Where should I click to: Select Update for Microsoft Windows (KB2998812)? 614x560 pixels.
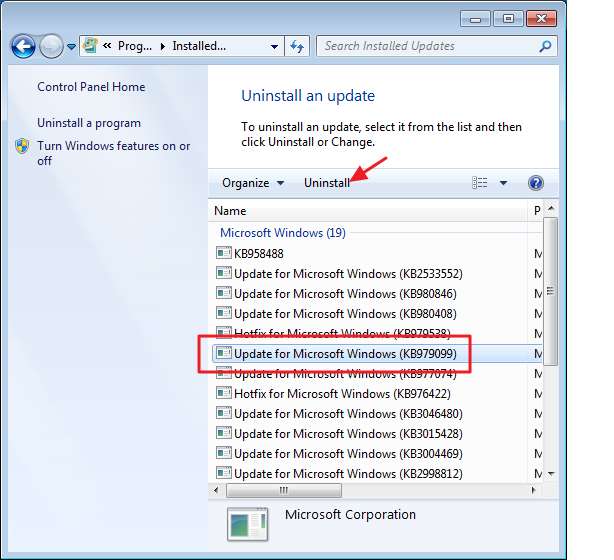[x=376, y=473]
